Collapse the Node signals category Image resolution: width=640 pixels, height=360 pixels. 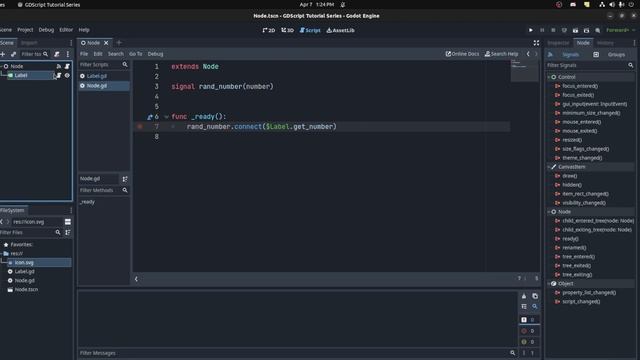[549, 212]
